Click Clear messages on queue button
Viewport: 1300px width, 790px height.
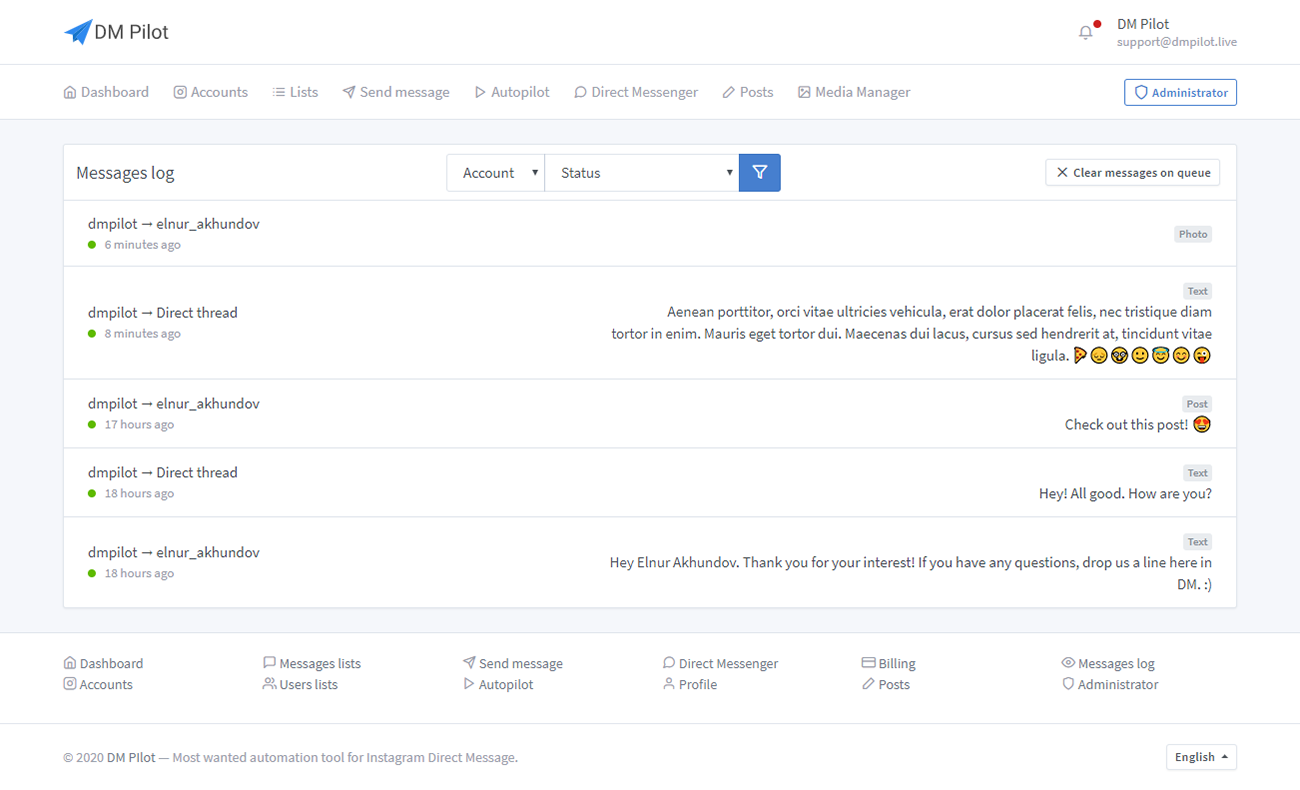pyautogui.click(x=1133, y=173)
